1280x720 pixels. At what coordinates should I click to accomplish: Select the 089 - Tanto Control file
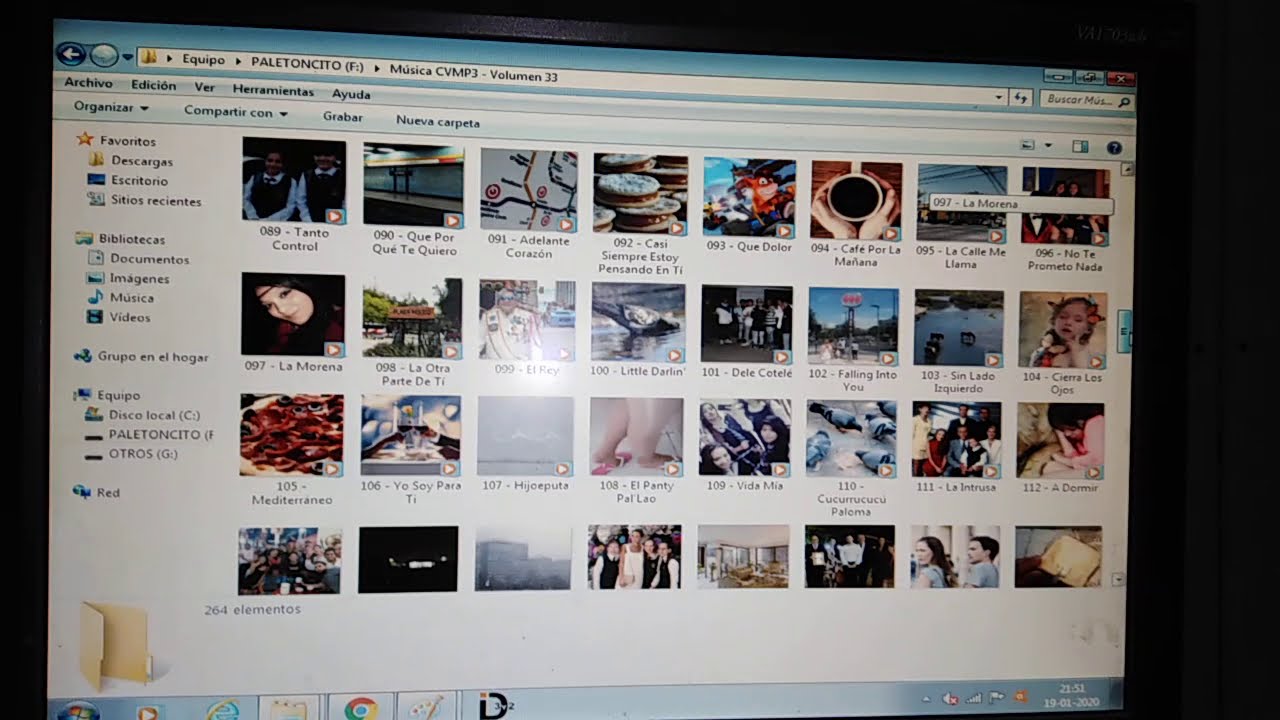click(x=294, y=196)
